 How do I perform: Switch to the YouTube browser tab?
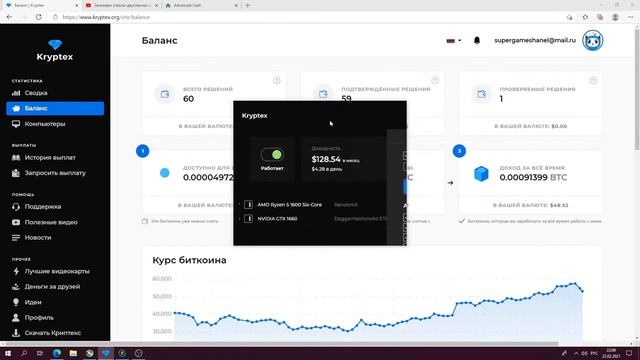121,5
